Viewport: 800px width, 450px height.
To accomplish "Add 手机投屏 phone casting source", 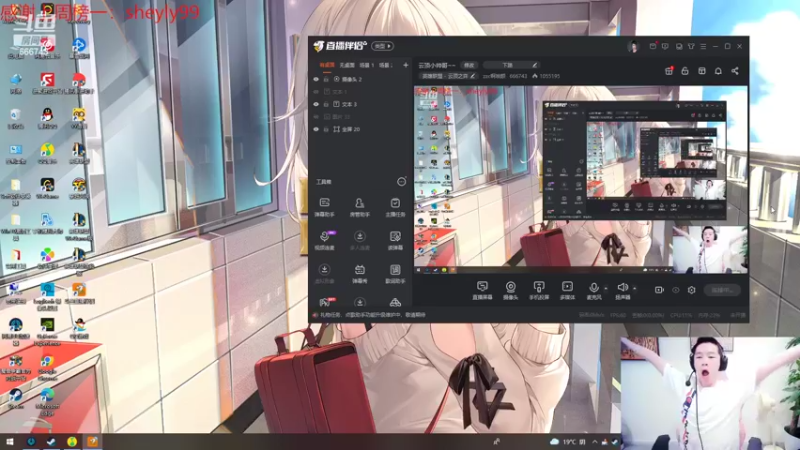I will pos(539,290).
